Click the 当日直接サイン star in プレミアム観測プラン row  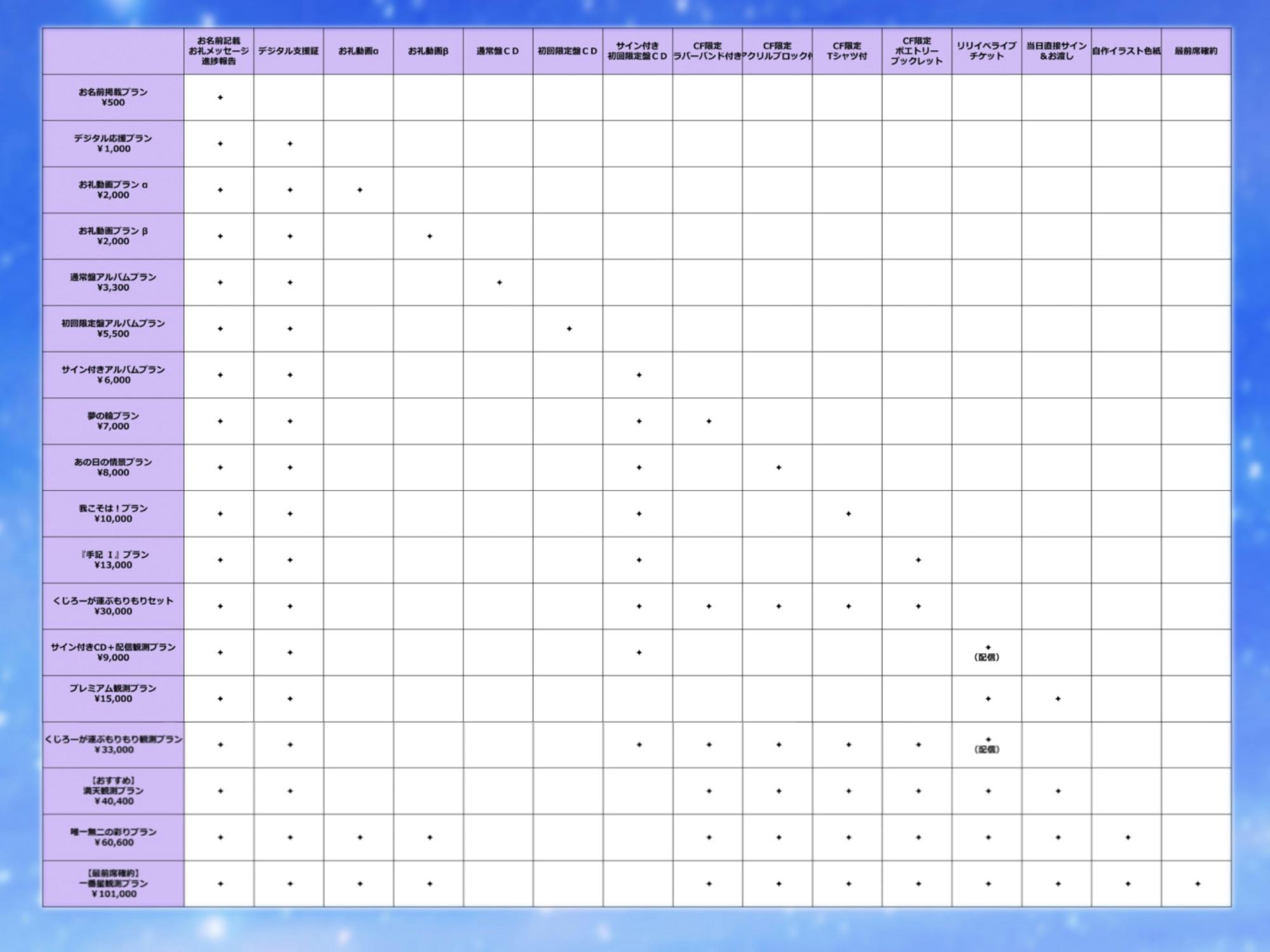[x=1058, y=699]
